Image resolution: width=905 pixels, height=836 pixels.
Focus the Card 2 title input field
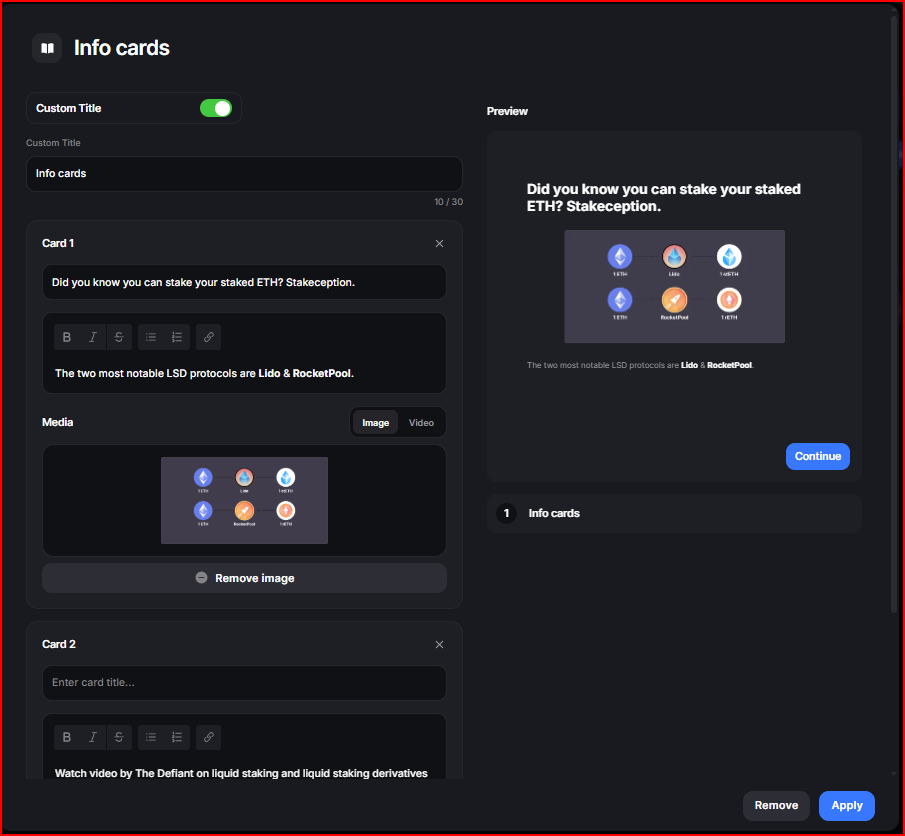tap(244, 683)
